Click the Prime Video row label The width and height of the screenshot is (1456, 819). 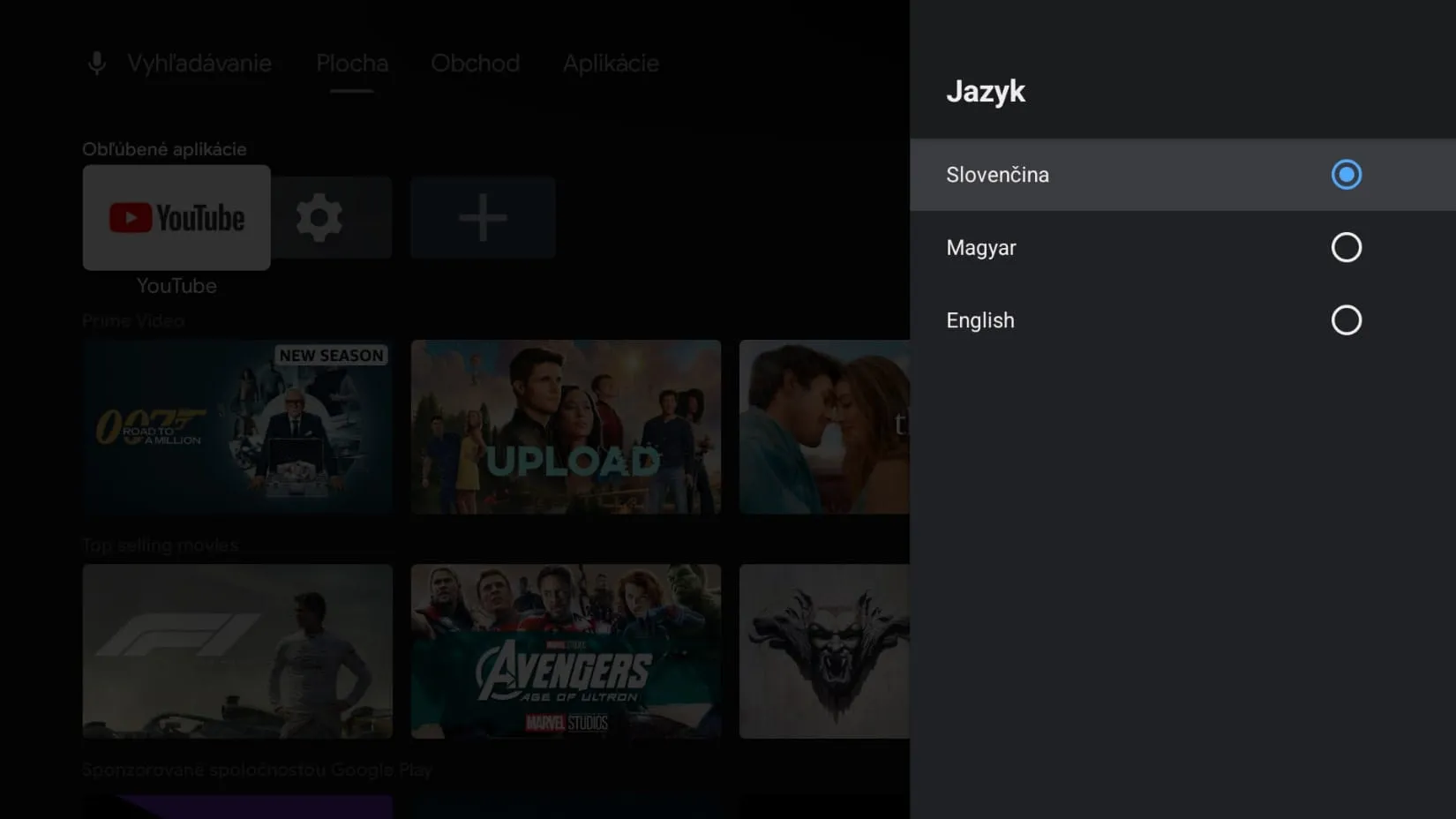click(133, 321)
